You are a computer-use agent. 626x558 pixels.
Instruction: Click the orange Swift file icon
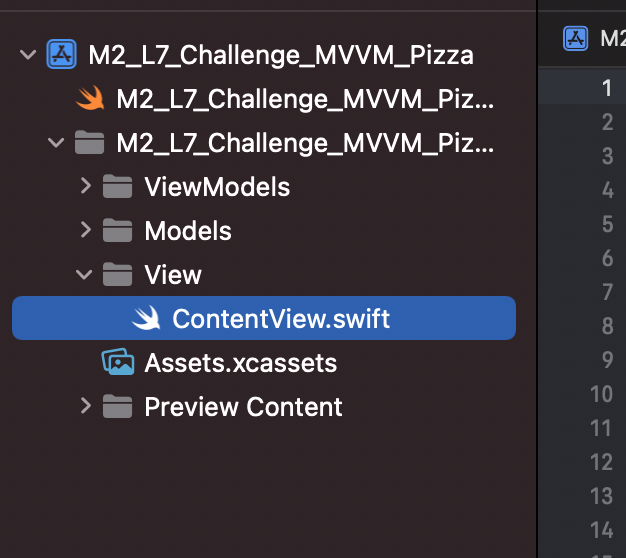click(x=91, y=98)
